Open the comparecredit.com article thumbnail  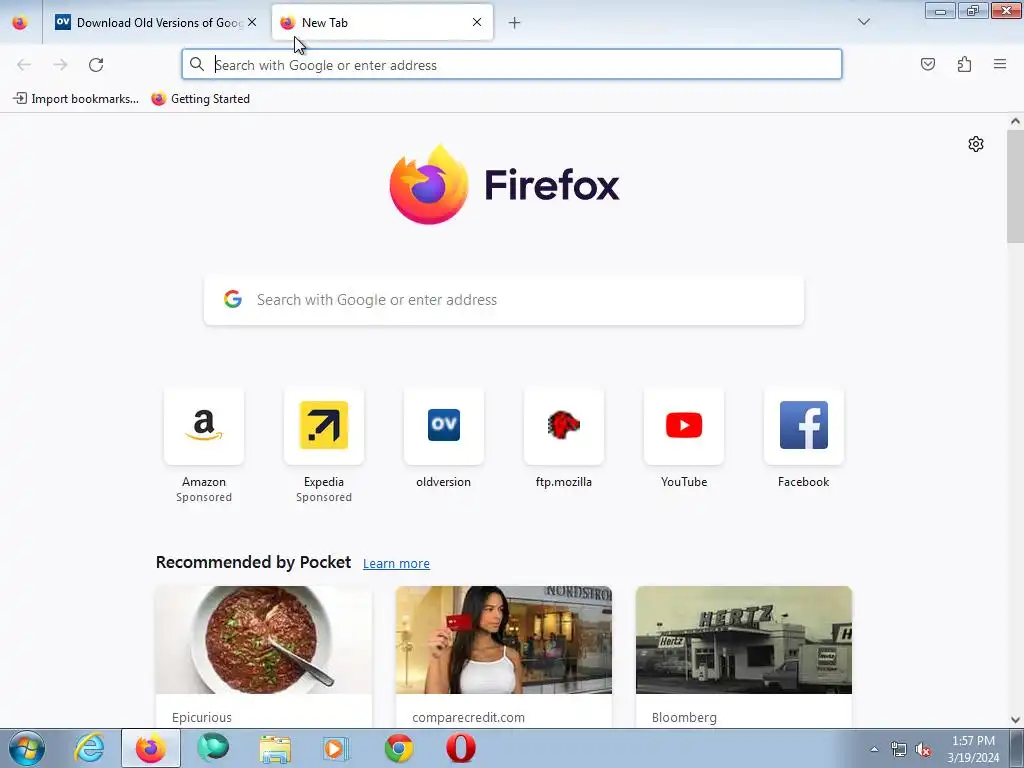pos(504,640)
